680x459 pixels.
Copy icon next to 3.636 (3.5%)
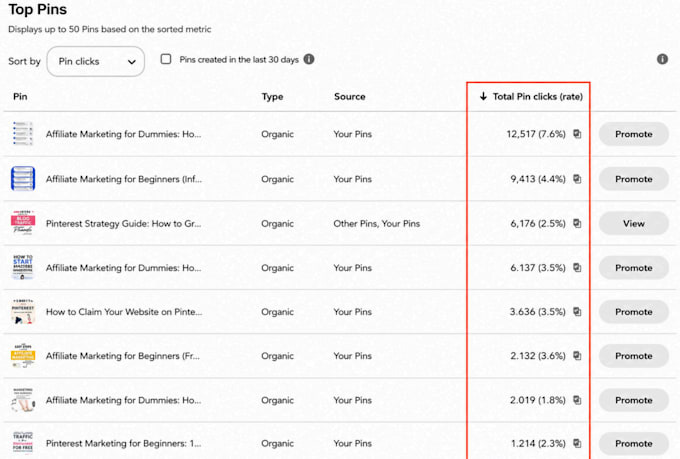[x=577, y=311]
